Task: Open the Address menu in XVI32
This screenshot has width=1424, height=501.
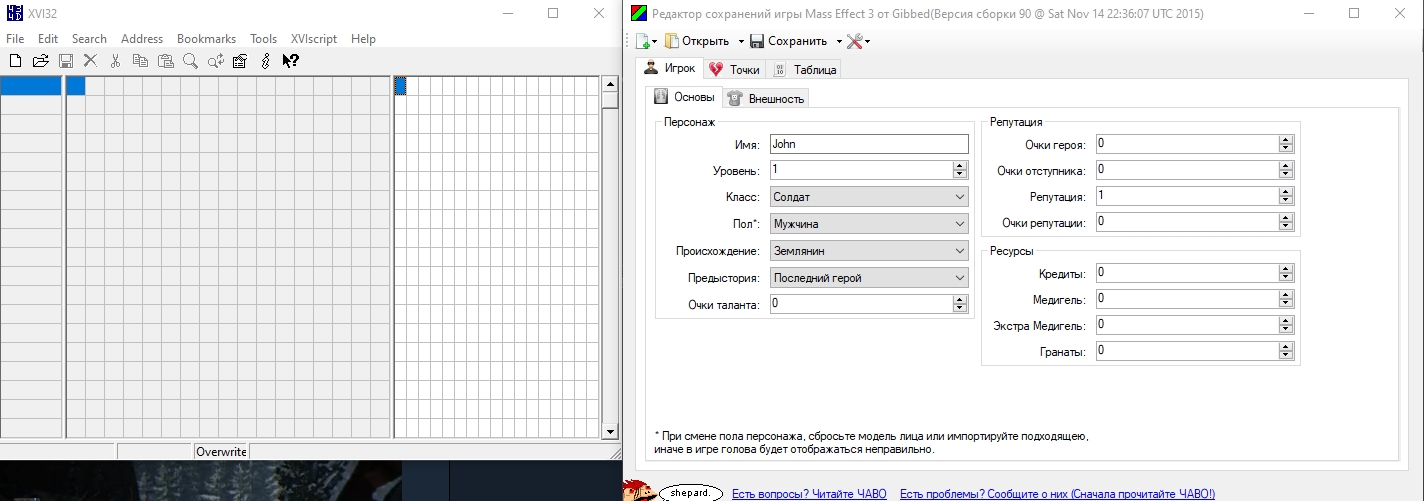Action: 142,39
